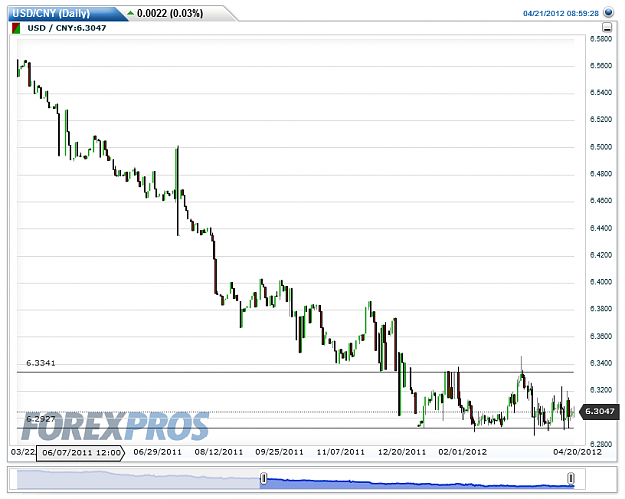This screenshot has width=625, height=499.
Task: Click the 06/29/2011 date axis label
Action: pyautogui.click(x=157, y=452)
